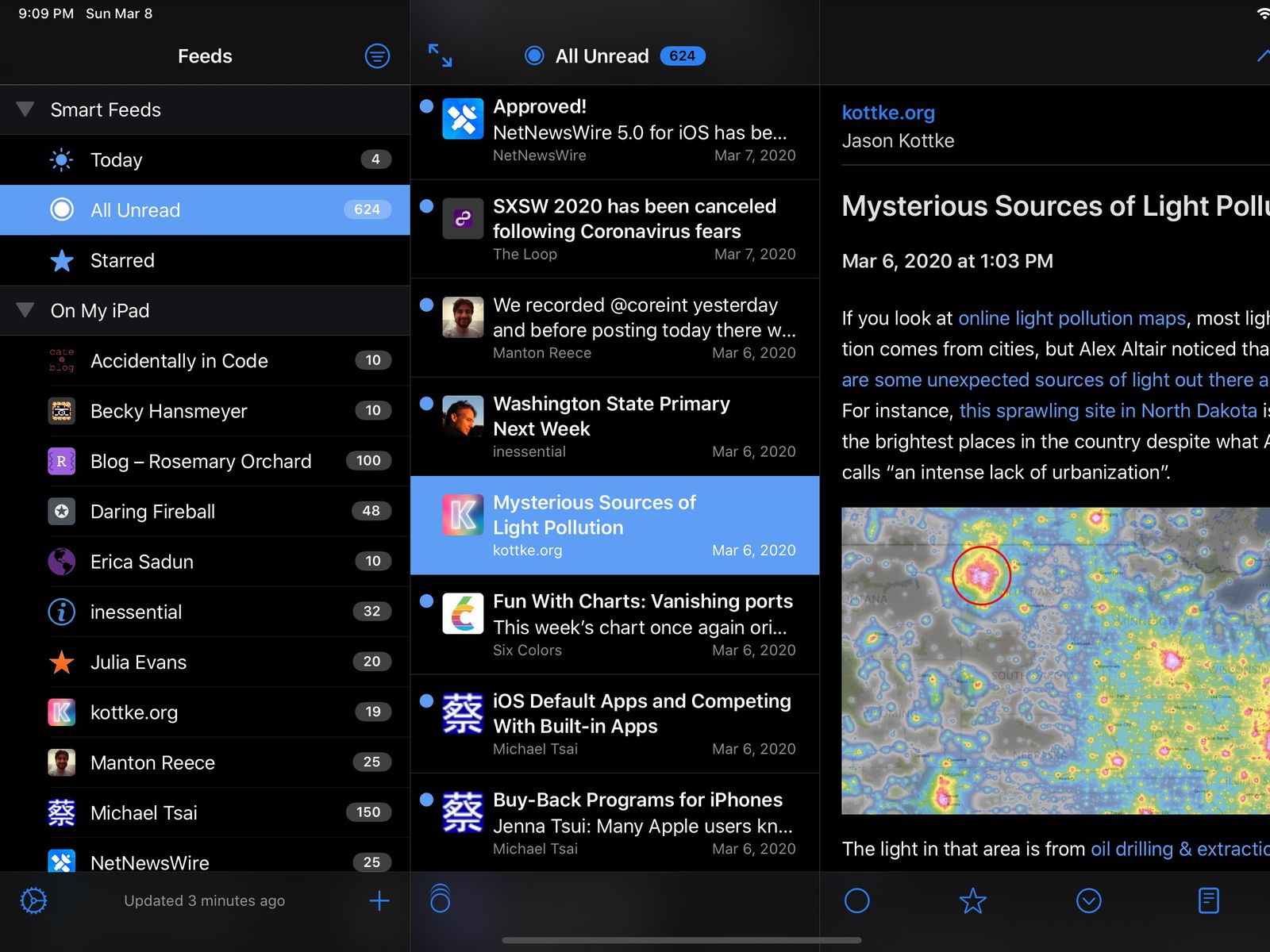
Task: Star the current article
Action: click(x=972, y=900)
